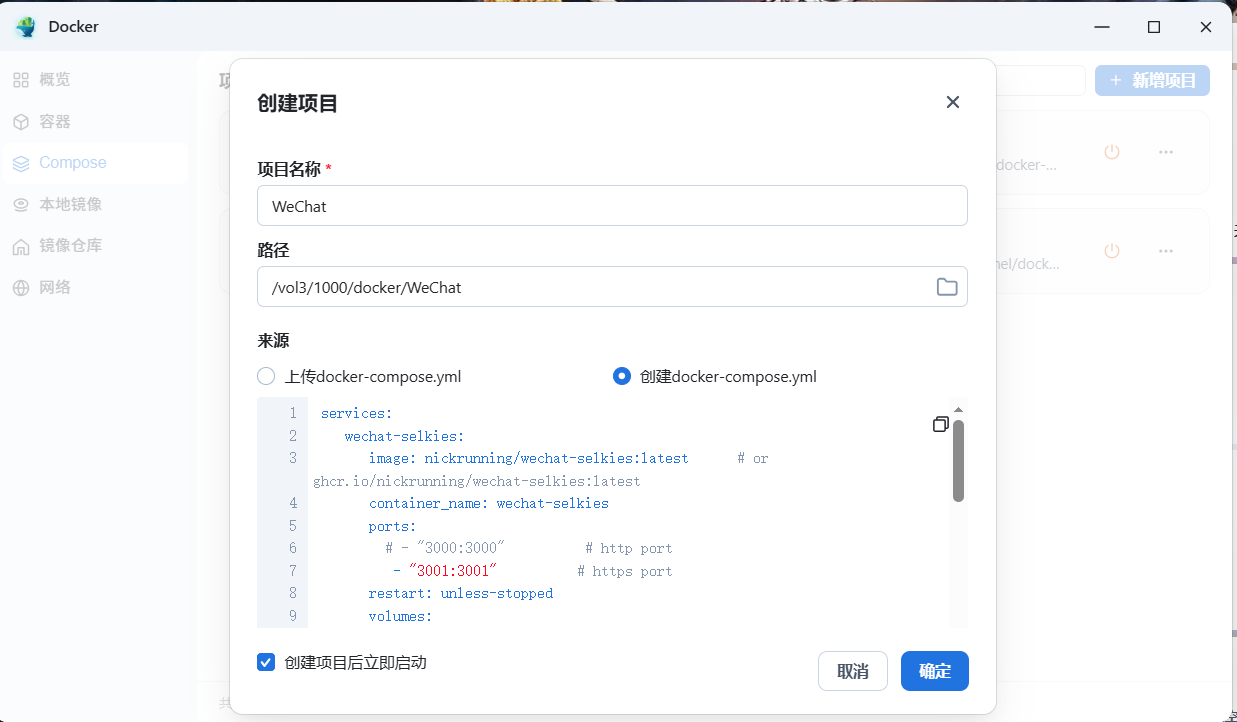Click power icon of first project row
The width and height of the screenshot is (1237, 722).
[1111, 152]
